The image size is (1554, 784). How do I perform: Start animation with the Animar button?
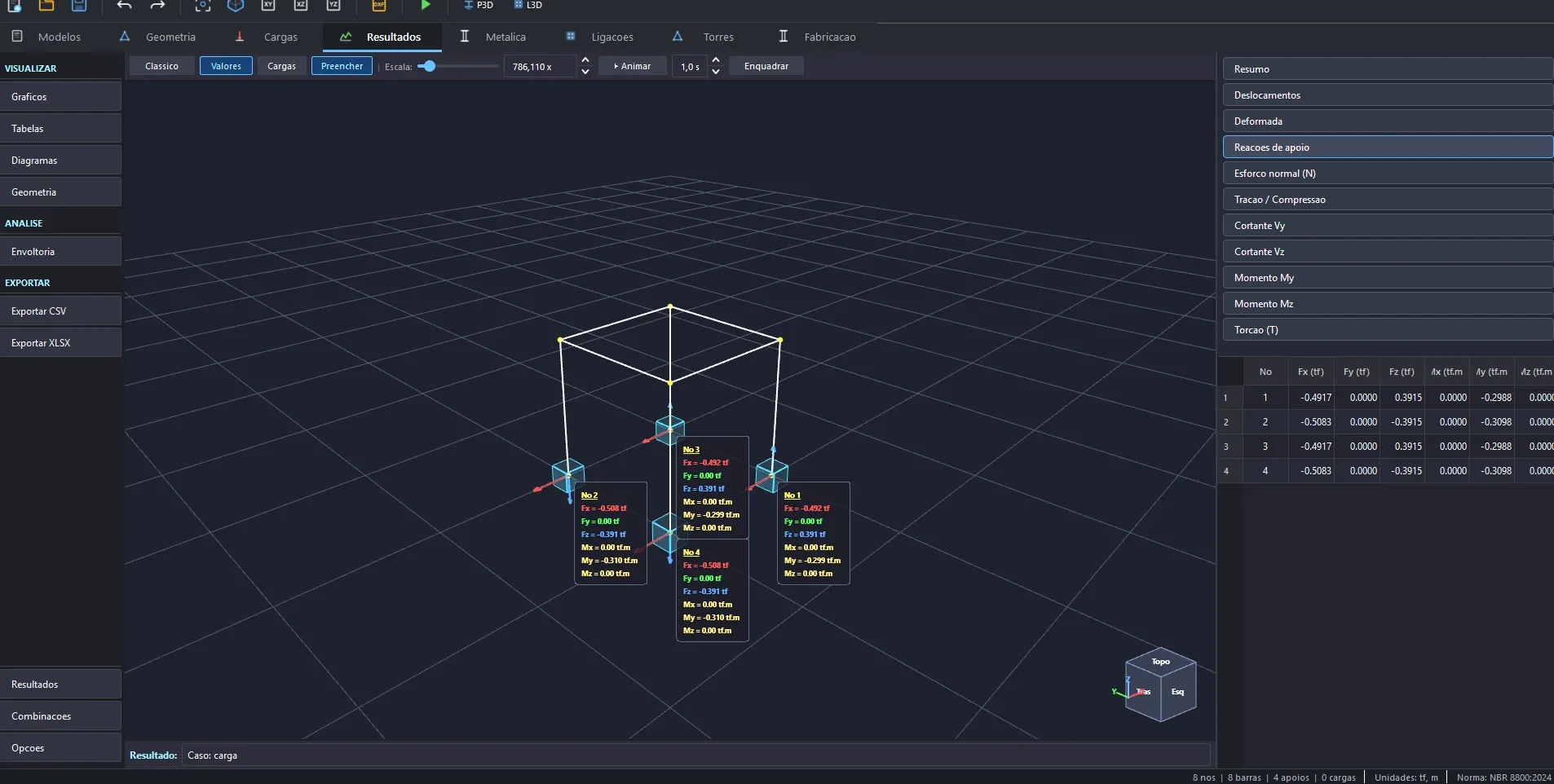(633, 66)
